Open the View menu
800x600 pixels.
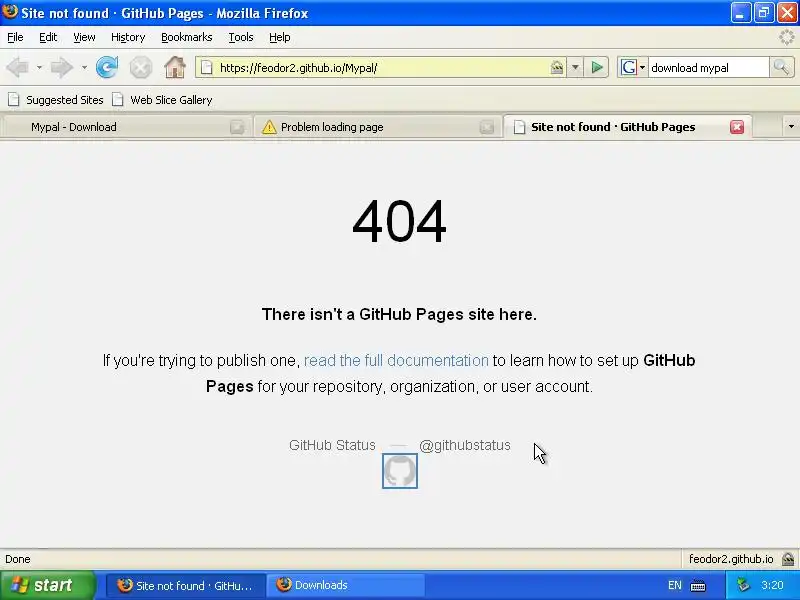(x=84, y=37)
